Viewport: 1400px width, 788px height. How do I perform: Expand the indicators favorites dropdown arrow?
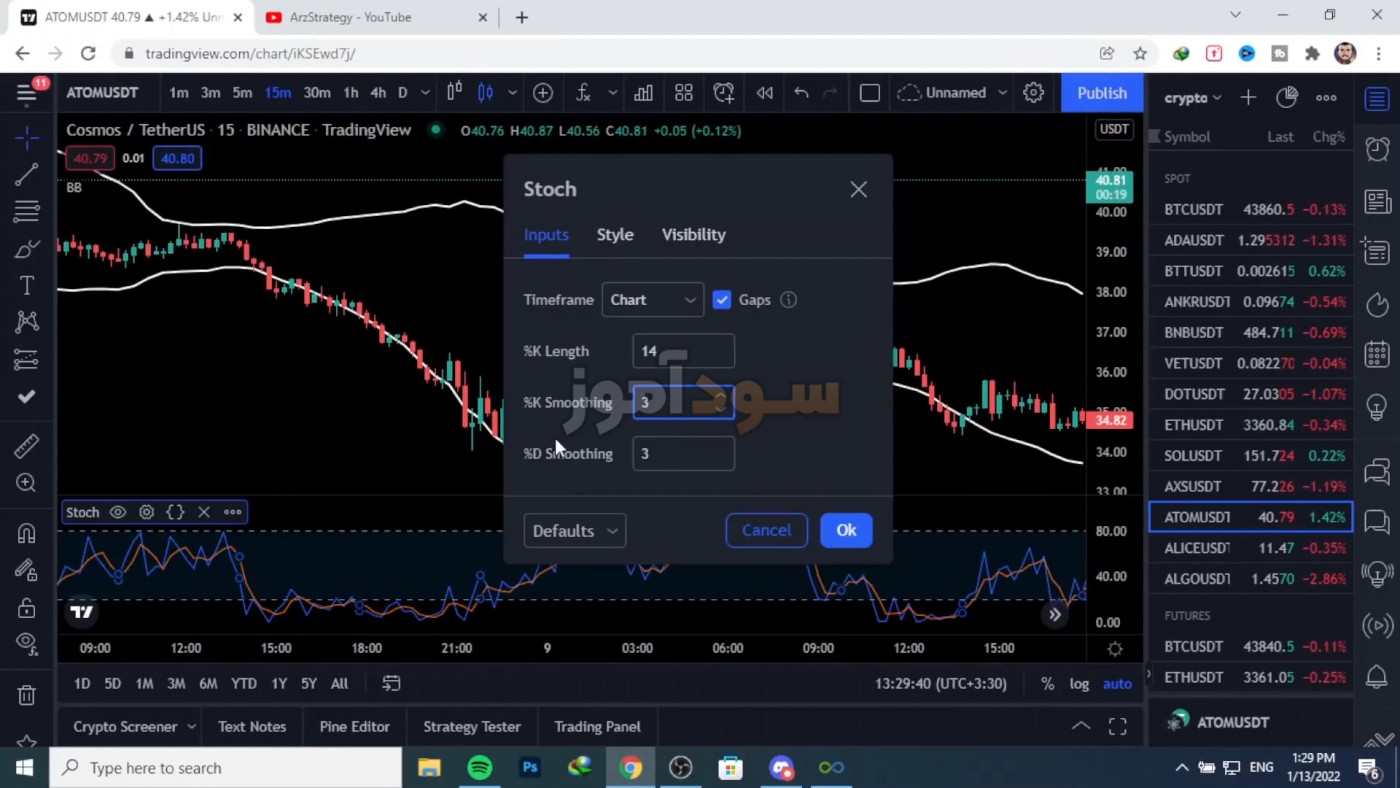(x=612, y=93)
